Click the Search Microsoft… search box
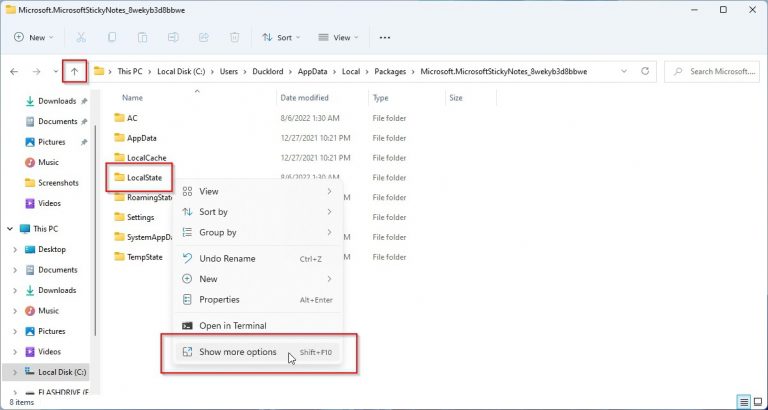Viewport: 768px width, 410px height. 713,72
